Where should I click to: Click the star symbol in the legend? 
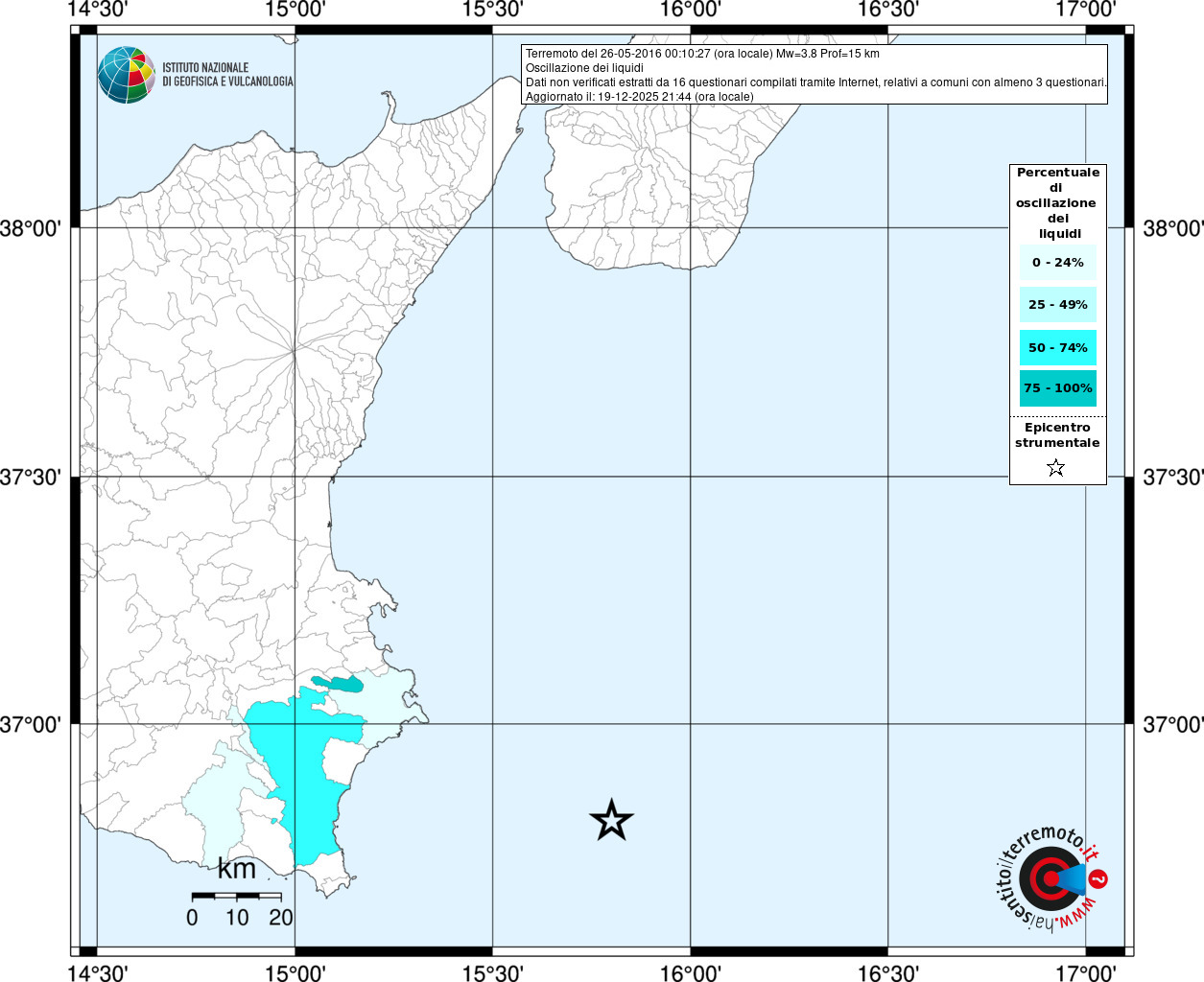click(1056, 468)
